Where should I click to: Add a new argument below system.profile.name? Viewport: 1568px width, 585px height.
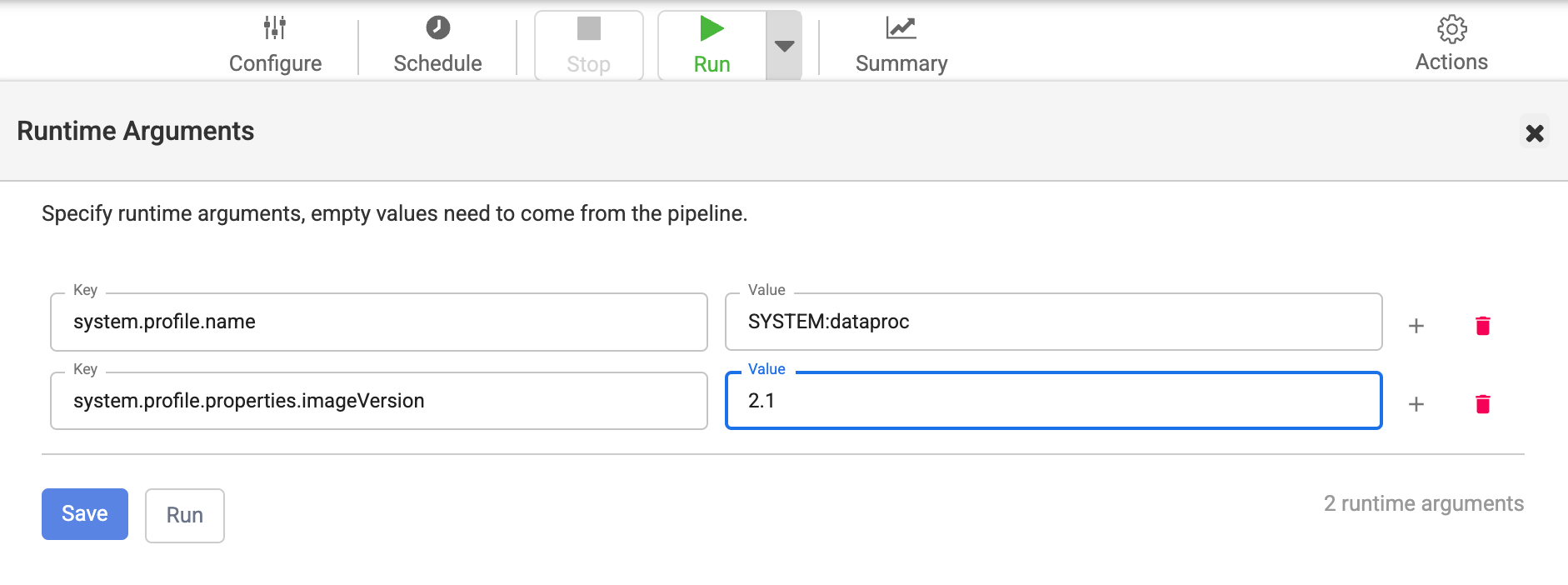pyautogui.click(x=1416, y=326)
